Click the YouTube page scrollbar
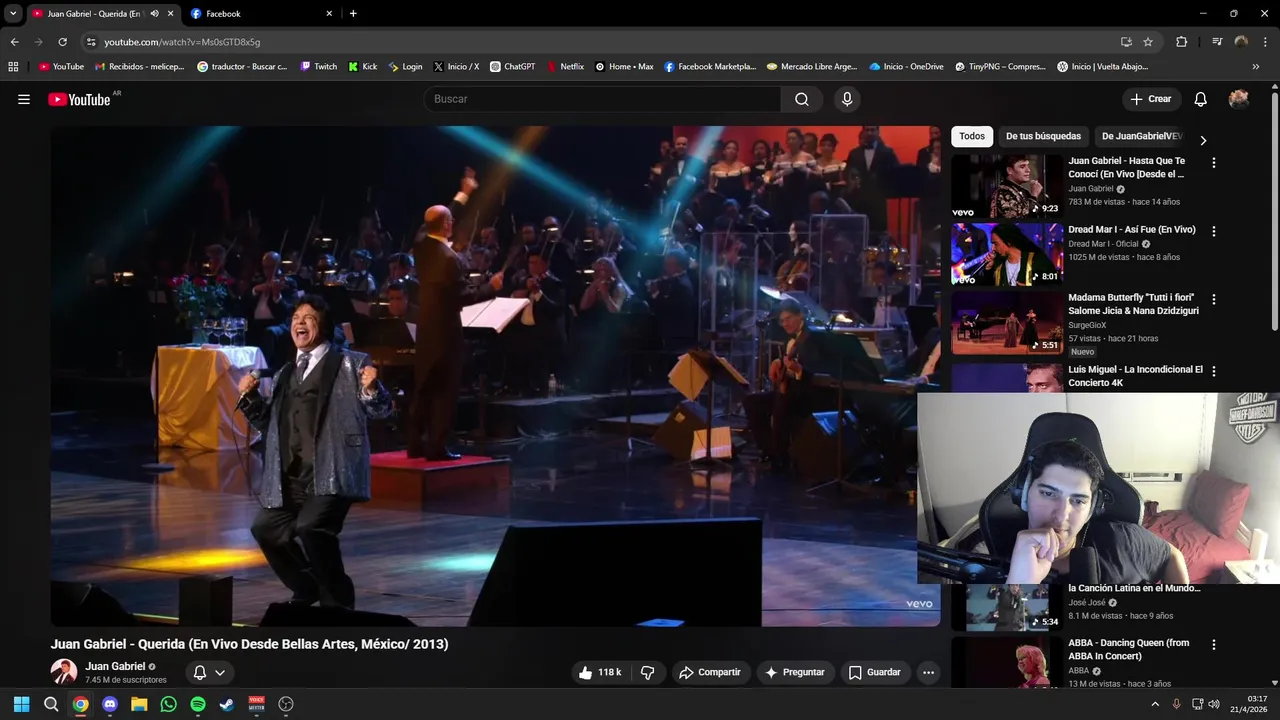 tap(1274, 210)
